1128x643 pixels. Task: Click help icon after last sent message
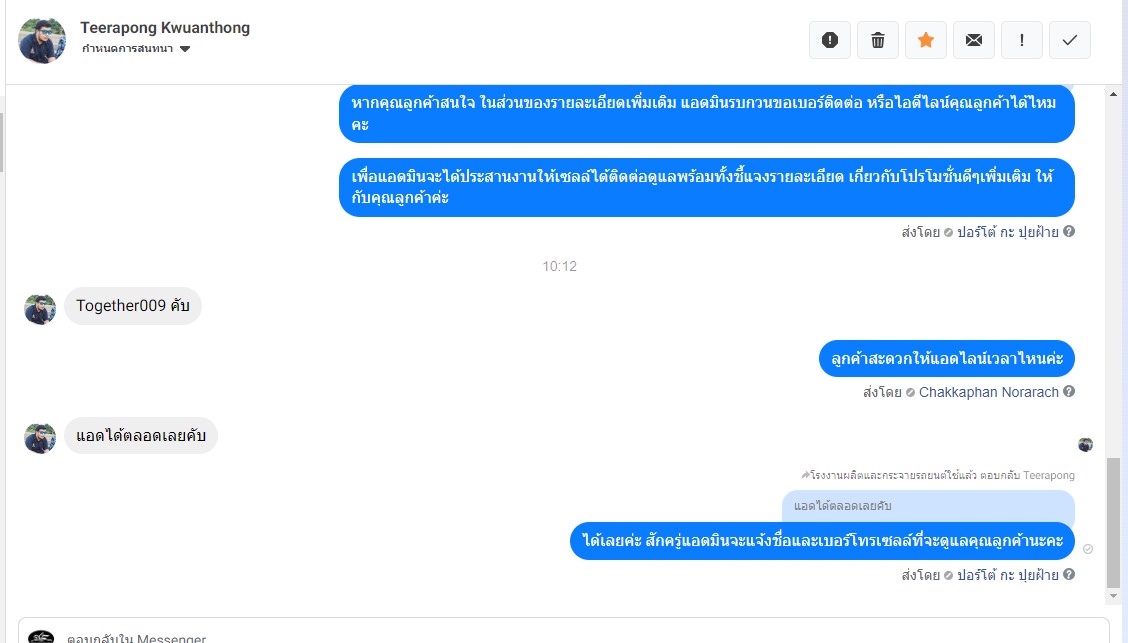point(1069,574)
